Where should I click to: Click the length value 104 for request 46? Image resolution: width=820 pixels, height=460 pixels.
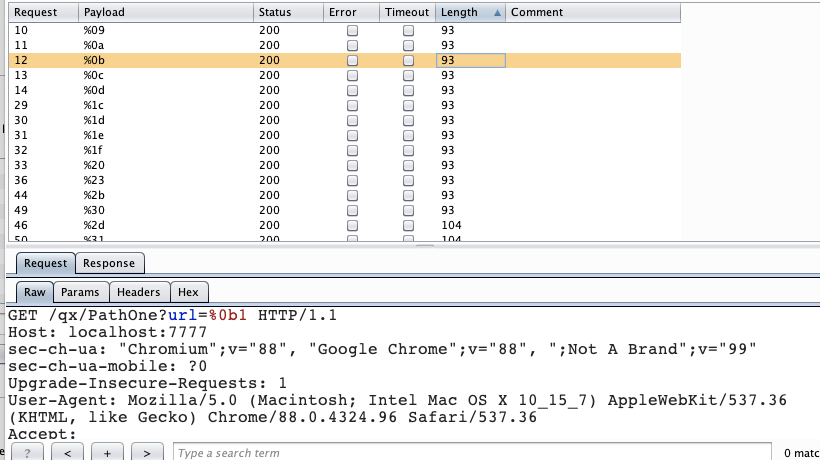pos(451,225)
